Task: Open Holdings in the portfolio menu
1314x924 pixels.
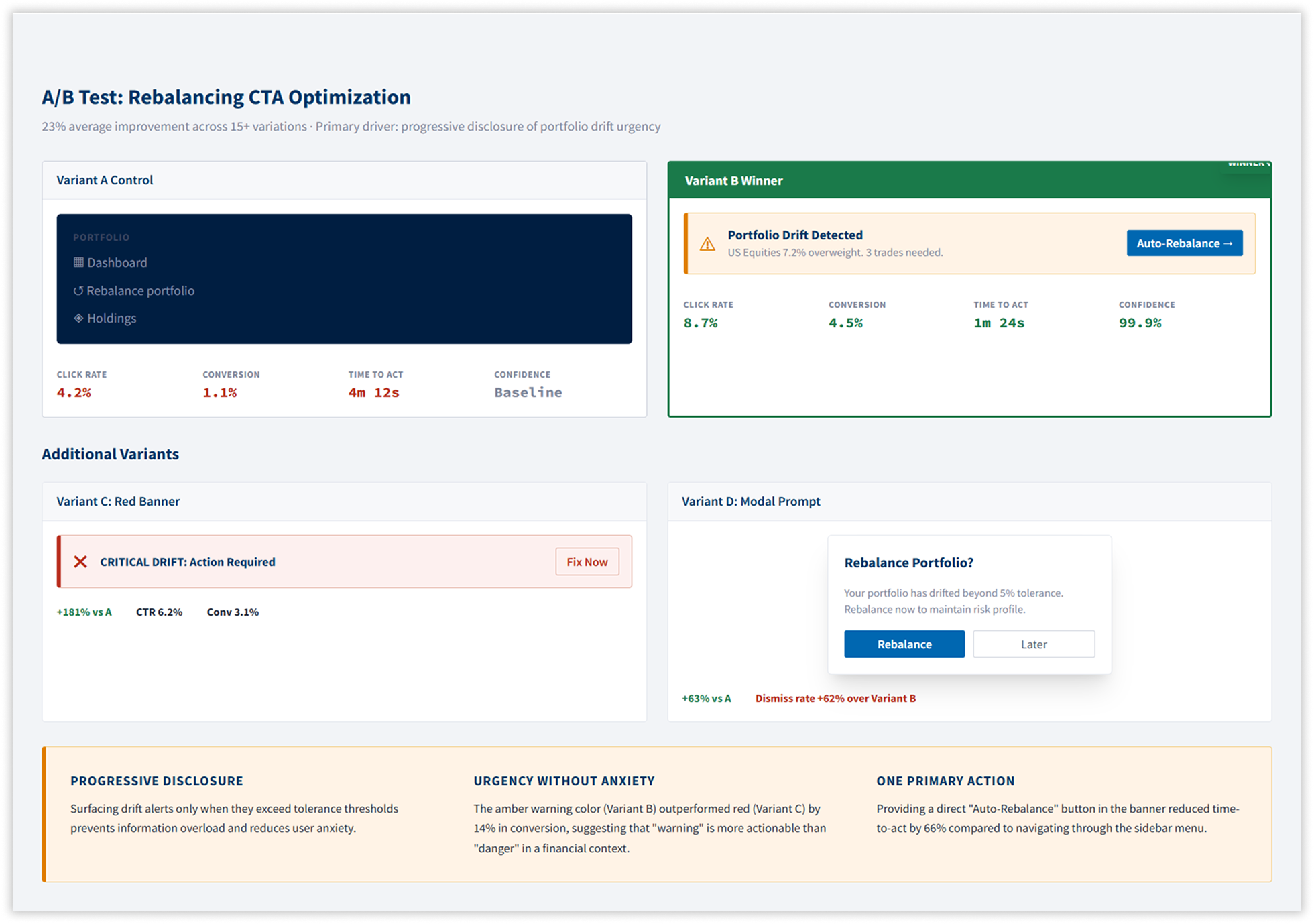Action: [111, 318]
